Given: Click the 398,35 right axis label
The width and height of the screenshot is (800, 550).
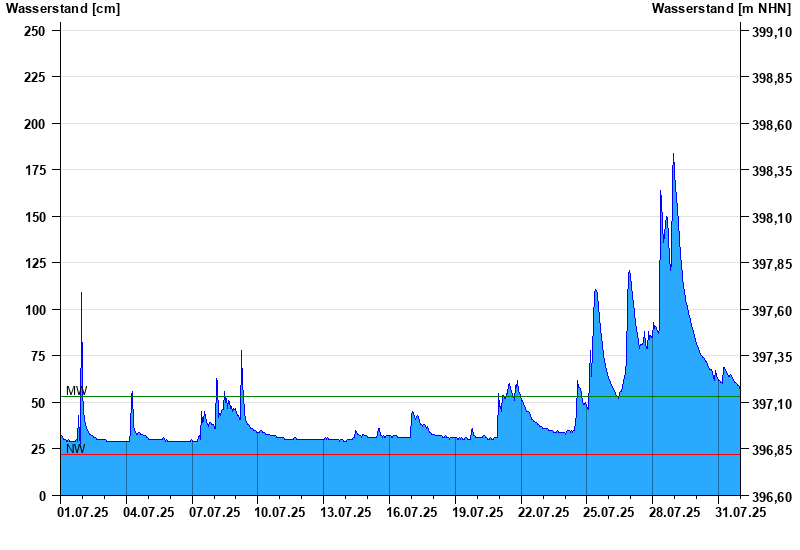Looking at the screenshot, I should [x=772, y=171].
